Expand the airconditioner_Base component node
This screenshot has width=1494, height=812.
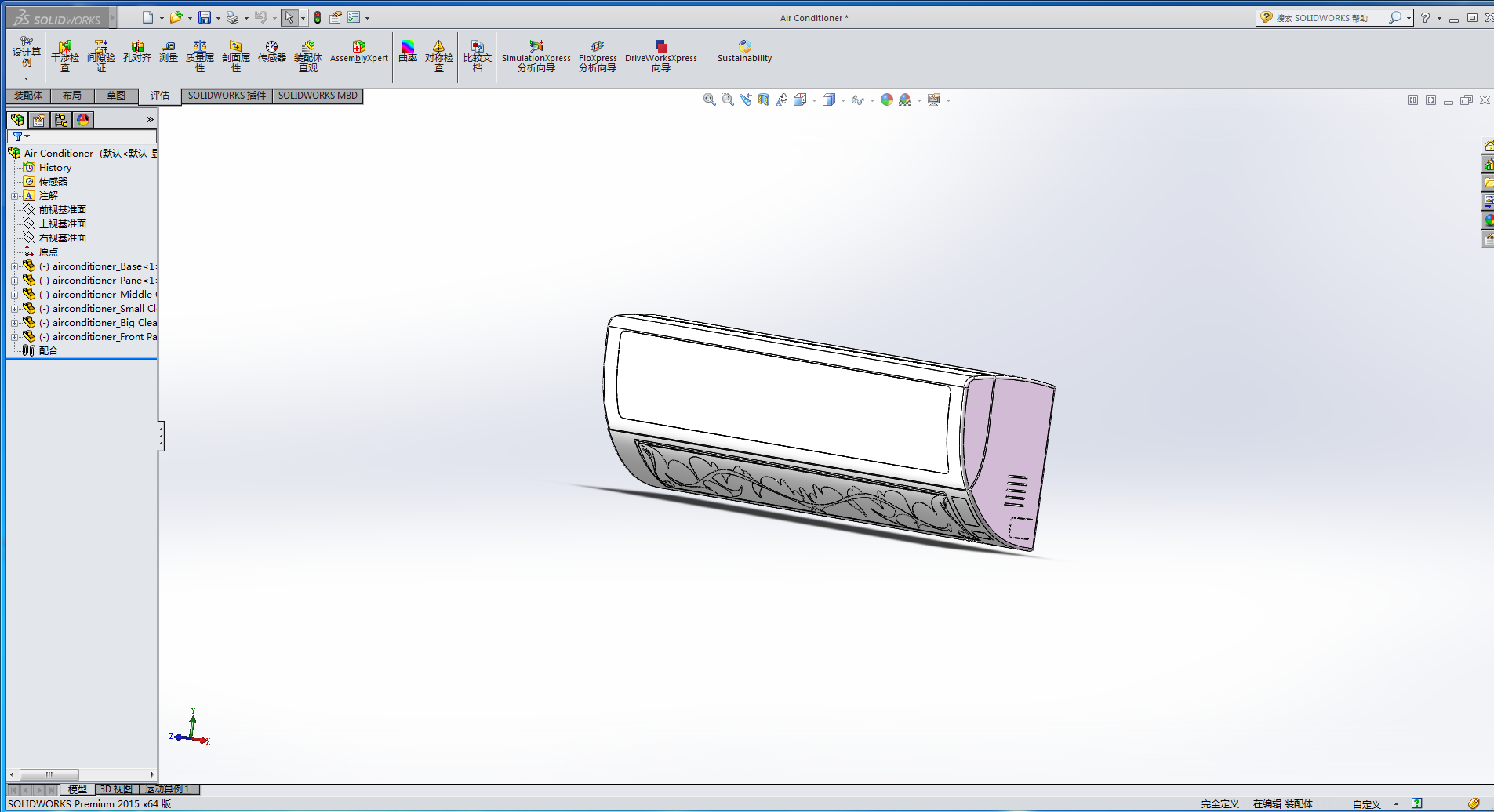(14, 266)
